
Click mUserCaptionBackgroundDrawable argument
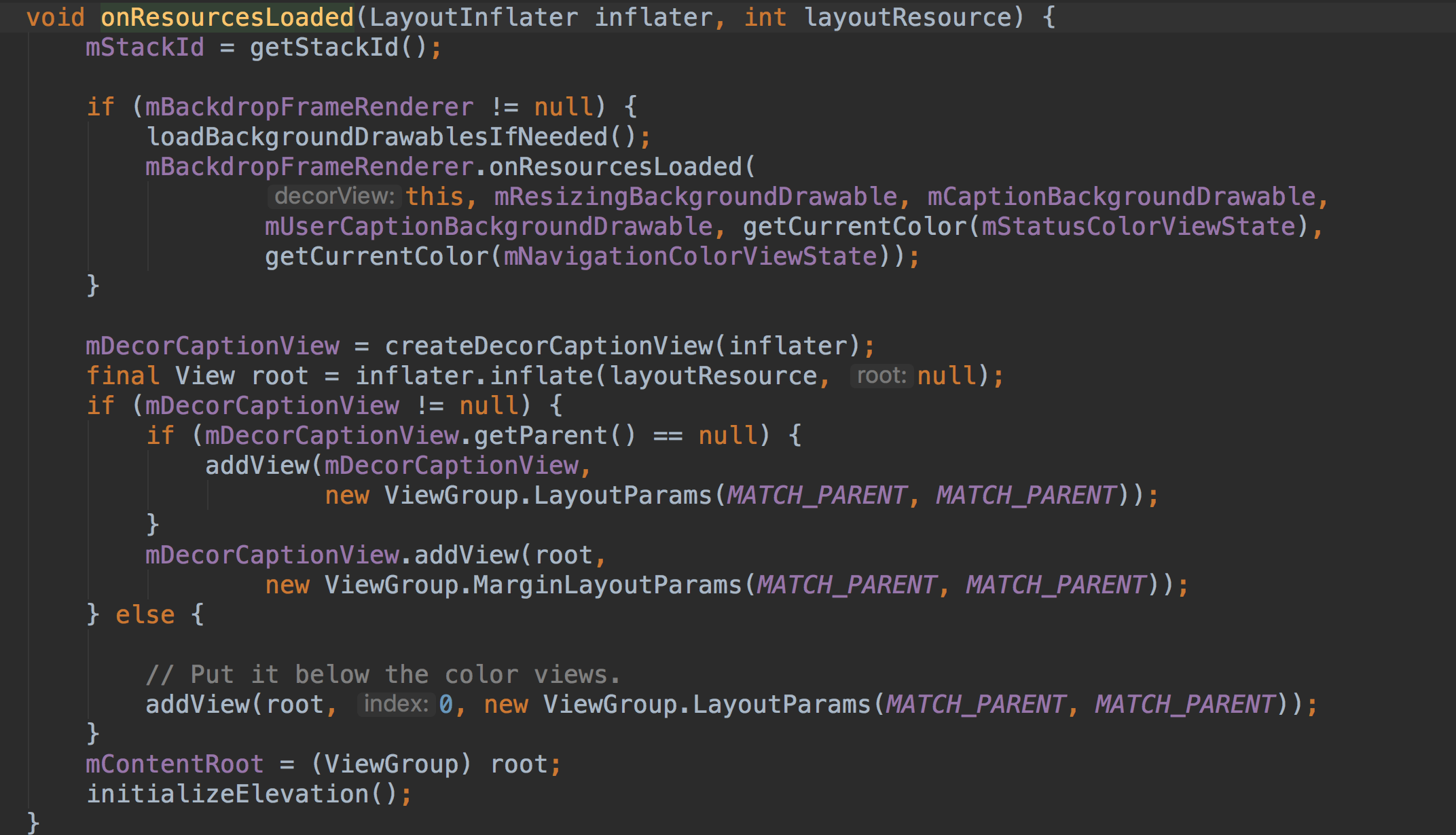[488, 227]
